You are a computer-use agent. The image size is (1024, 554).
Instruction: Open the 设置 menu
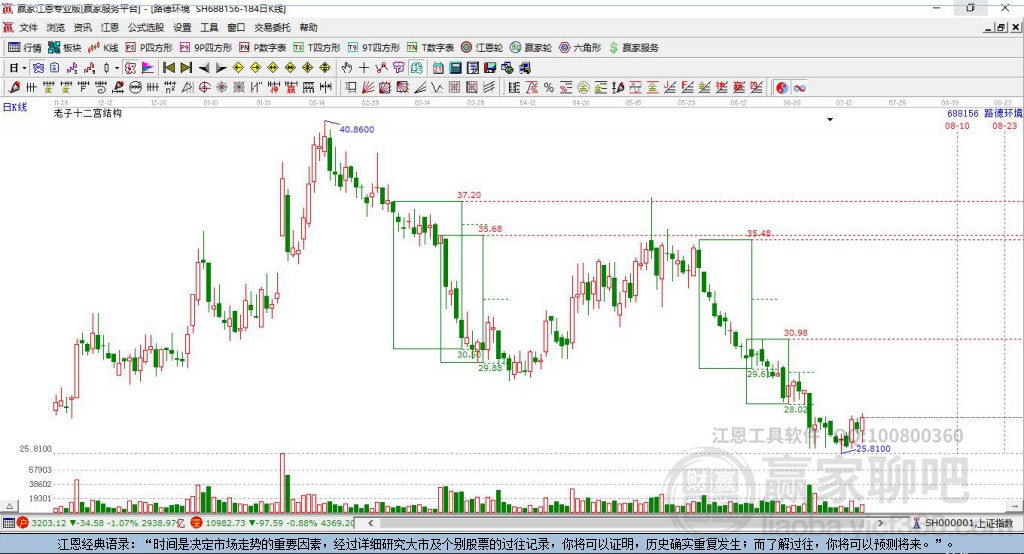point(182,27)
